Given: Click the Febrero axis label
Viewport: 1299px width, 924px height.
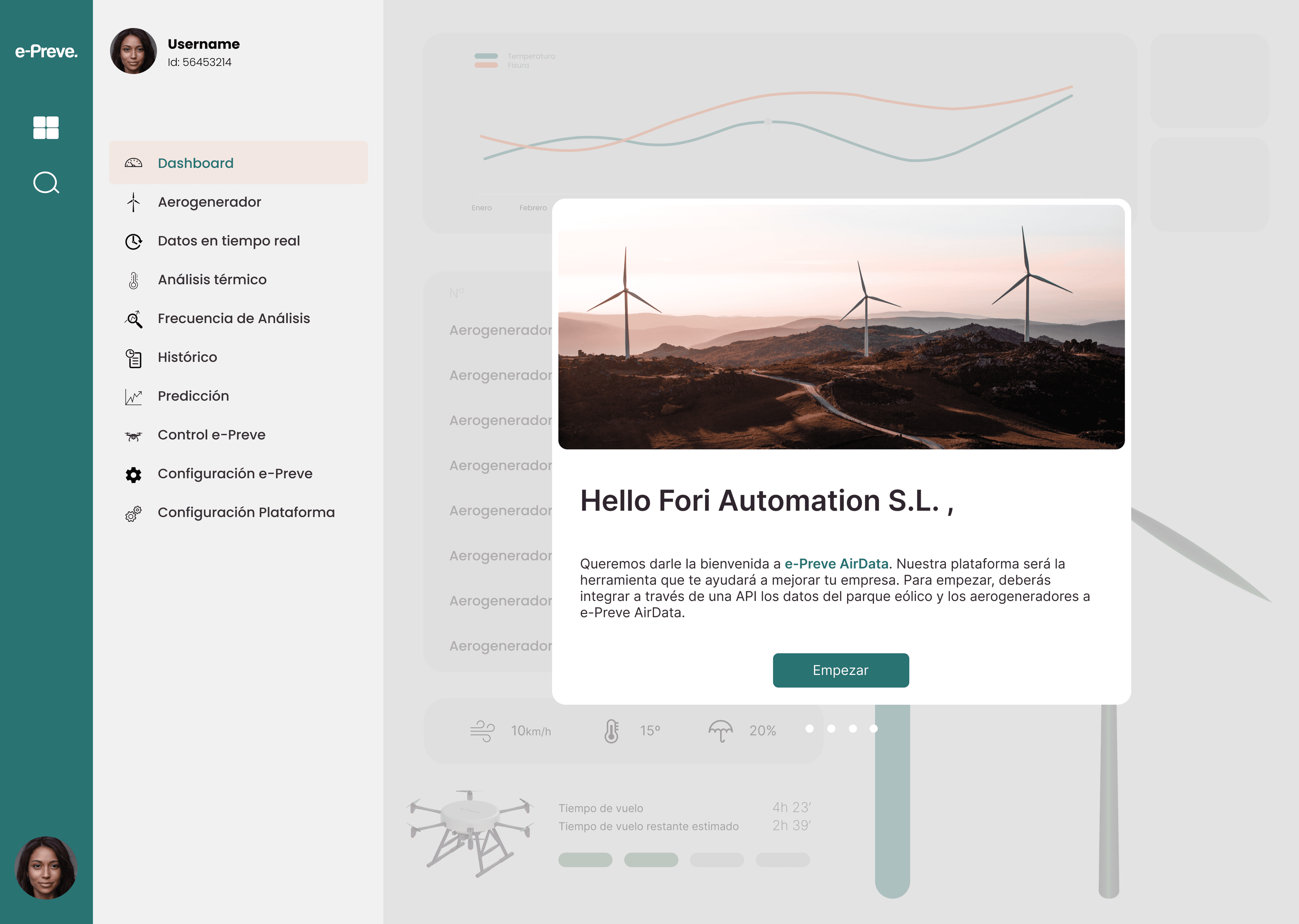Looking at the screenshot, I should point(533,208).
